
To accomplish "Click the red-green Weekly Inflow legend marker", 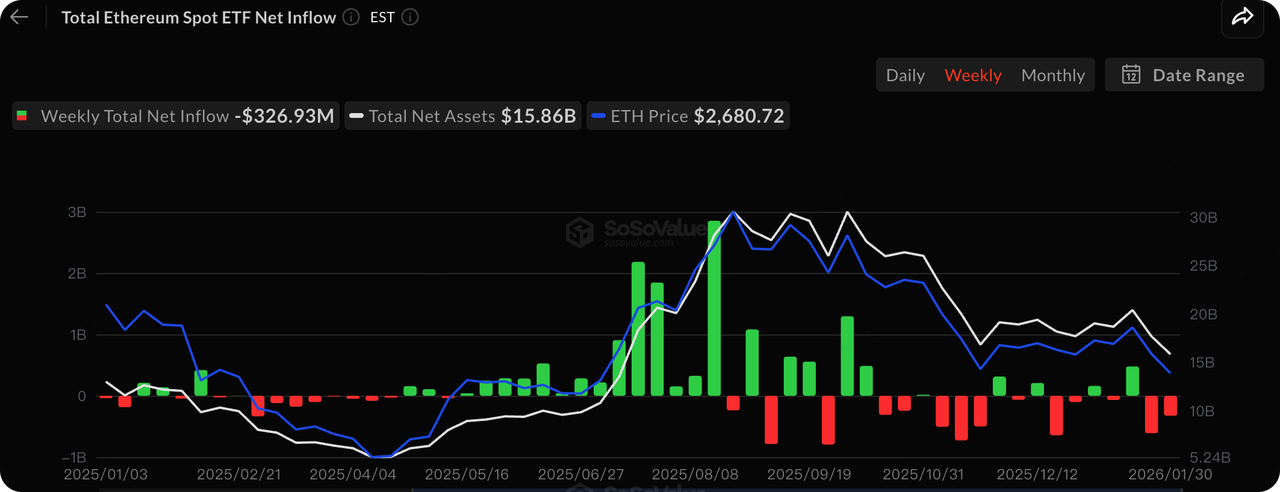I will click(20, 116).
